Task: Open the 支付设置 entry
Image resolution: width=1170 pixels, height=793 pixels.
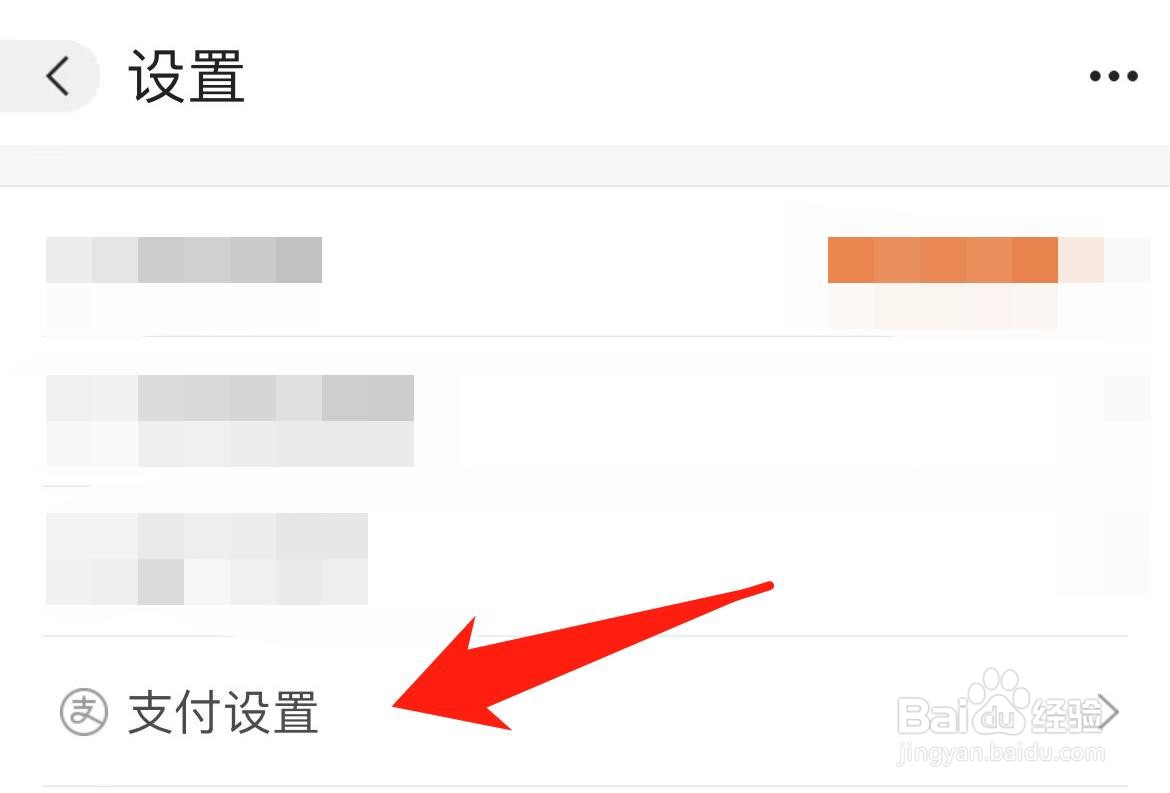Action: coord(585,711)
